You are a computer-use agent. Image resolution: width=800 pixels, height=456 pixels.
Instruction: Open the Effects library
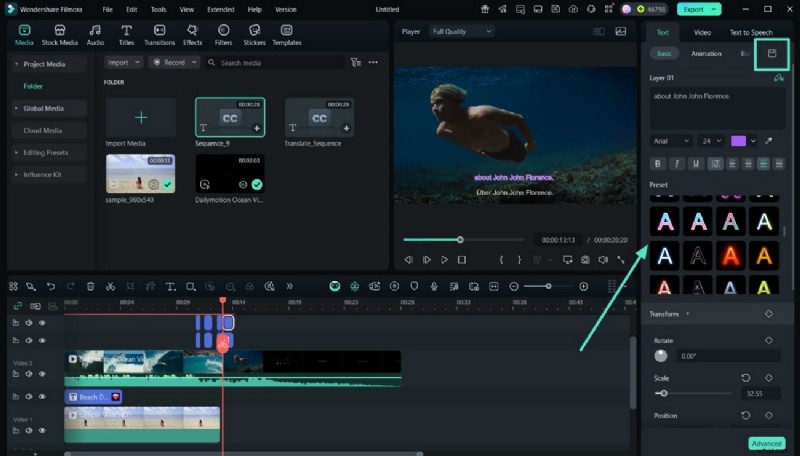click(192, 34)
